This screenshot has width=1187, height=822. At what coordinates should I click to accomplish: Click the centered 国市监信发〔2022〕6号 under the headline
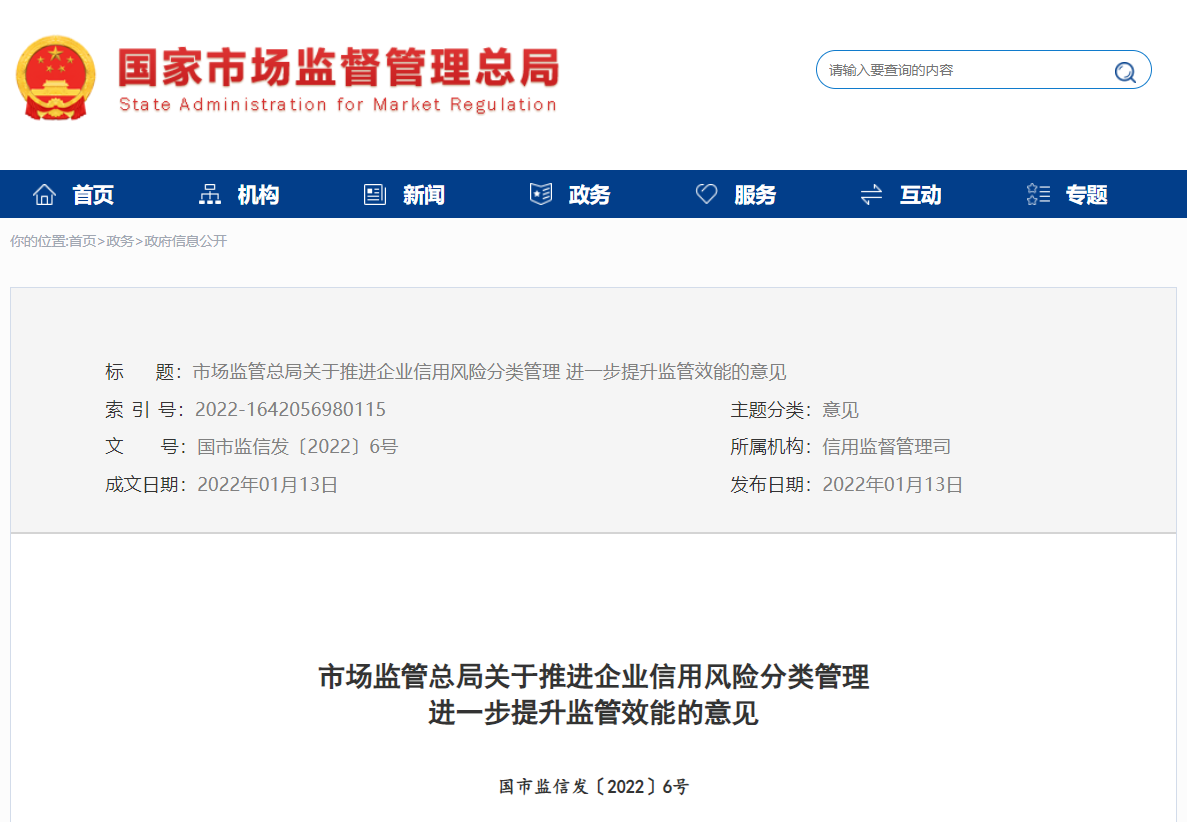pos(594,786)
